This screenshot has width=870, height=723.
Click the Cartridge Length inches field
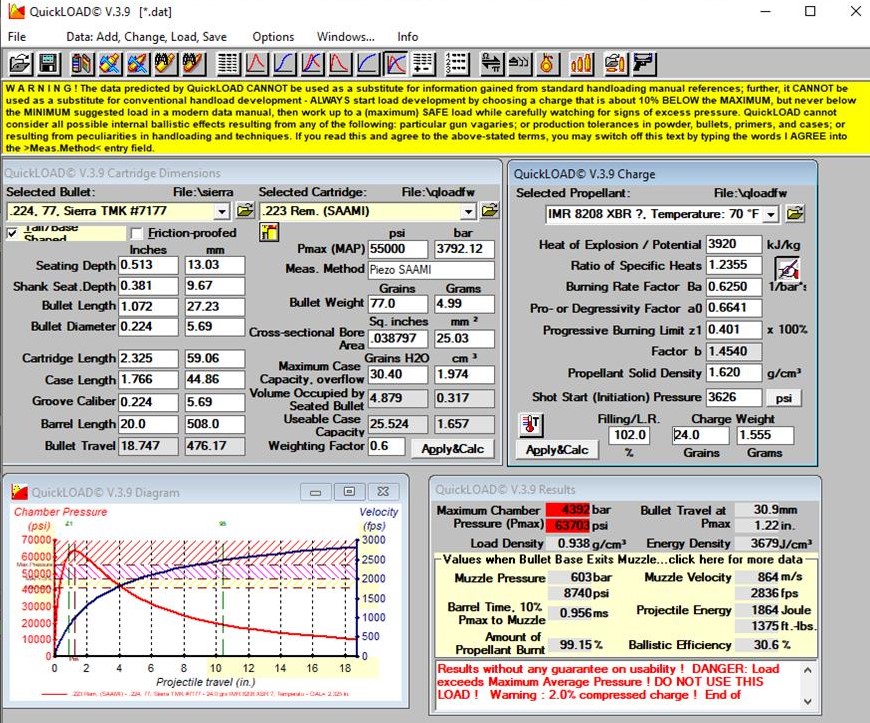(148, 358)
